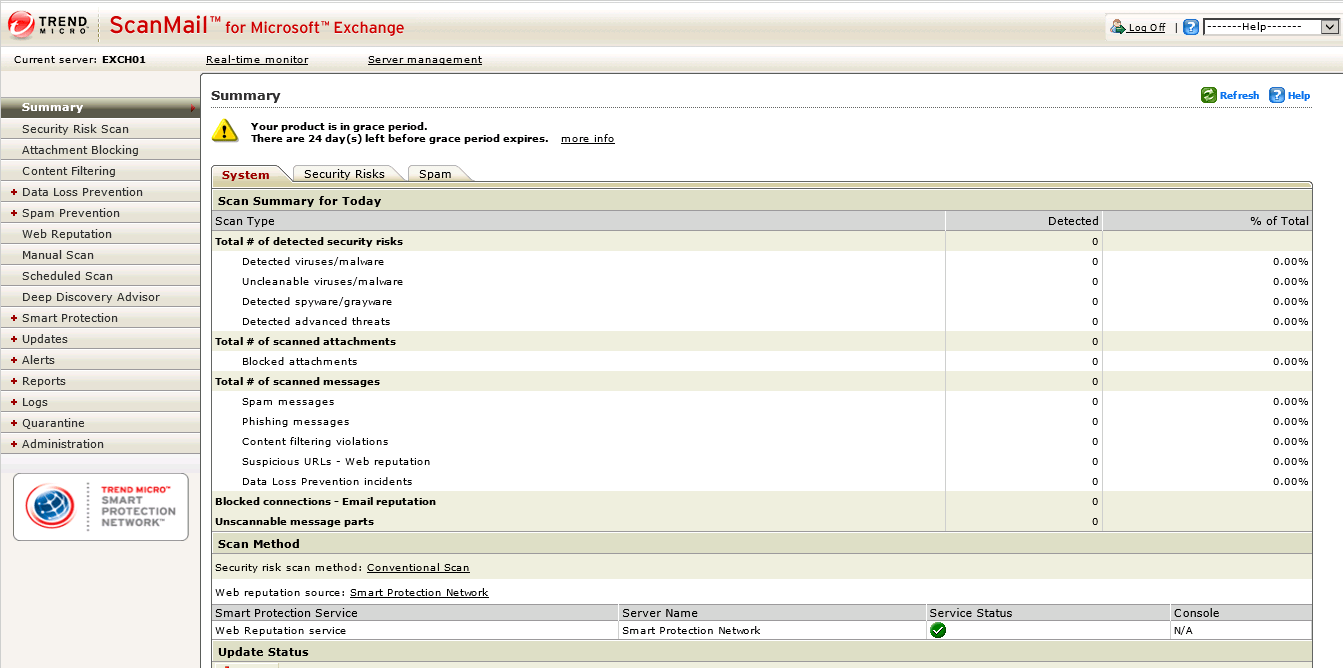
Task: Click the 'Content filtering violations' row label
Action: click(315, 442)
